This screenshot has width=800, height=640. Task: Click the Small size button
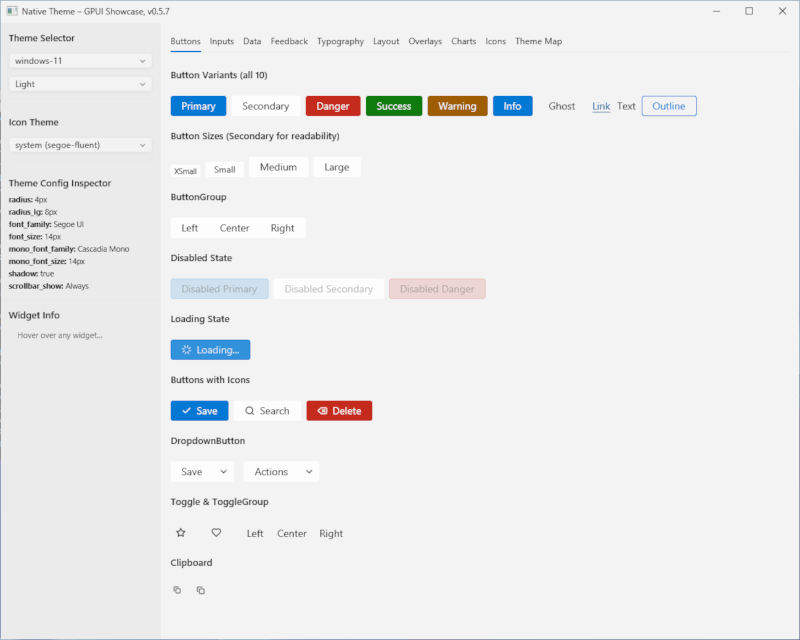coord(224,169)
